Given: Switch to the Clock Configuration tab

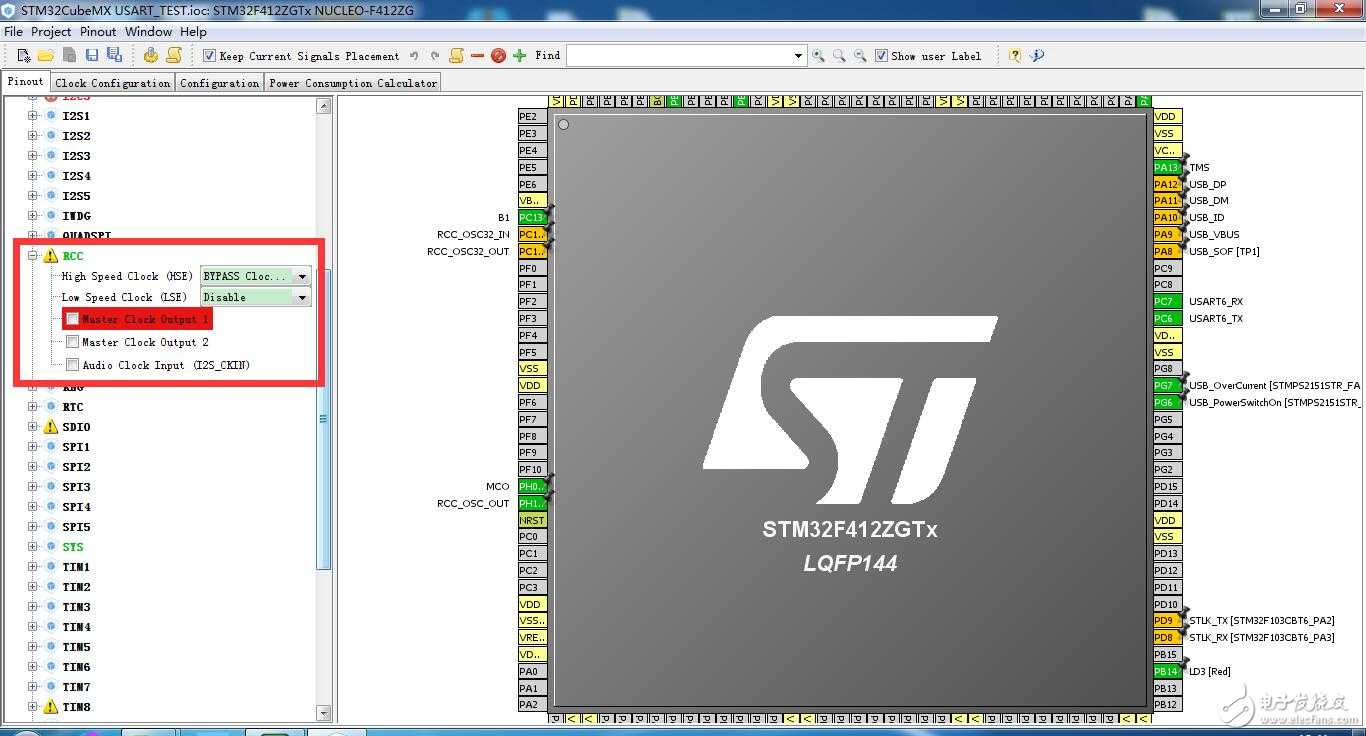Looking at the screenshot, I should (x=113, y=83).
